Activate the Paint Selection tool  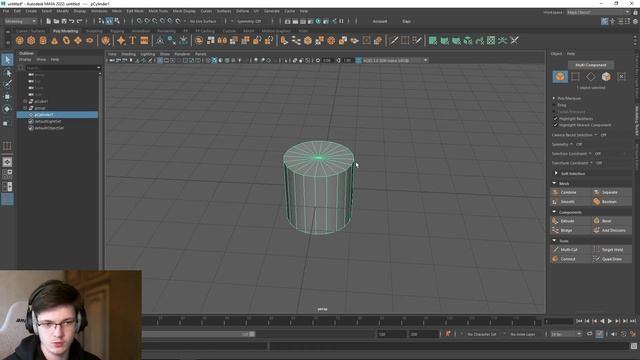[x=7, y=84]
